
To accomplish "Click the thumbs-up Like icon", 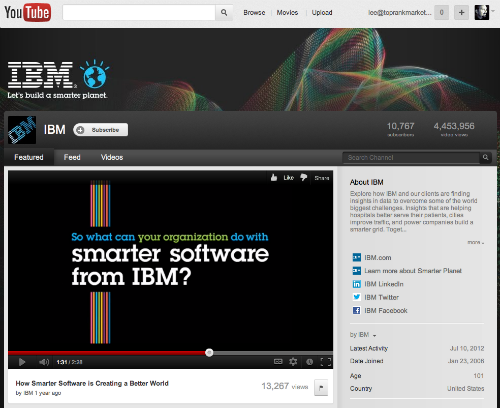I will [x=274, y=178].
